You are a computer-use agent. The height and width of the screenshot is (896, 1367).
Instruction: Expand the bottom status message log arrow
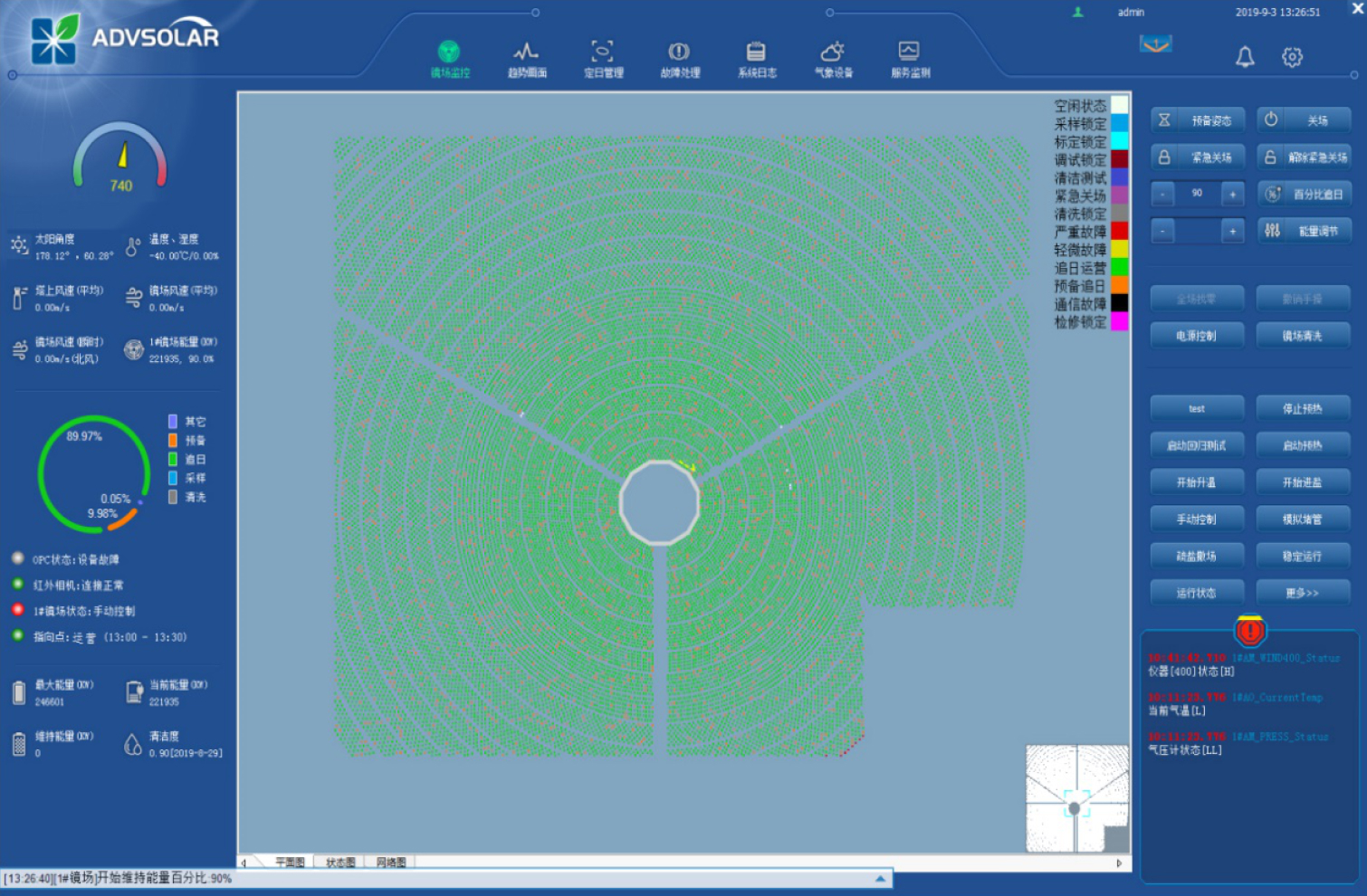point(880,878)
